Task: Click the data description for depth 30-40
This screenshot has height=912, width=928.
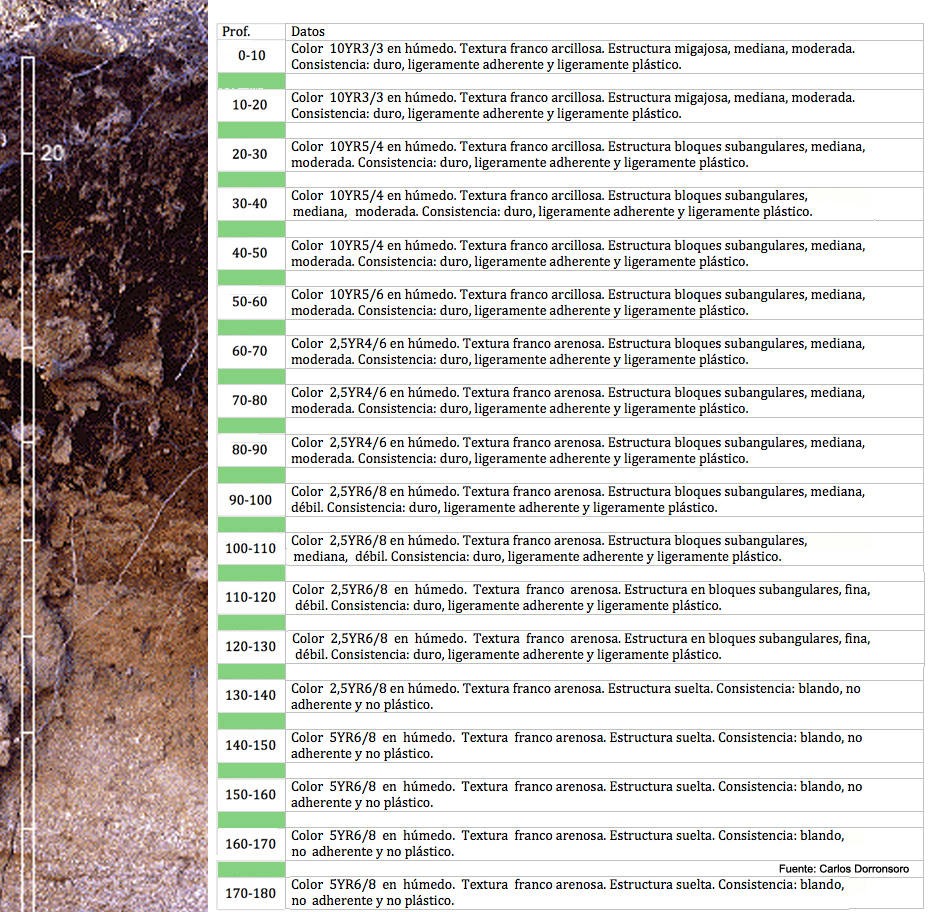Action: click(x=604, y=204)
